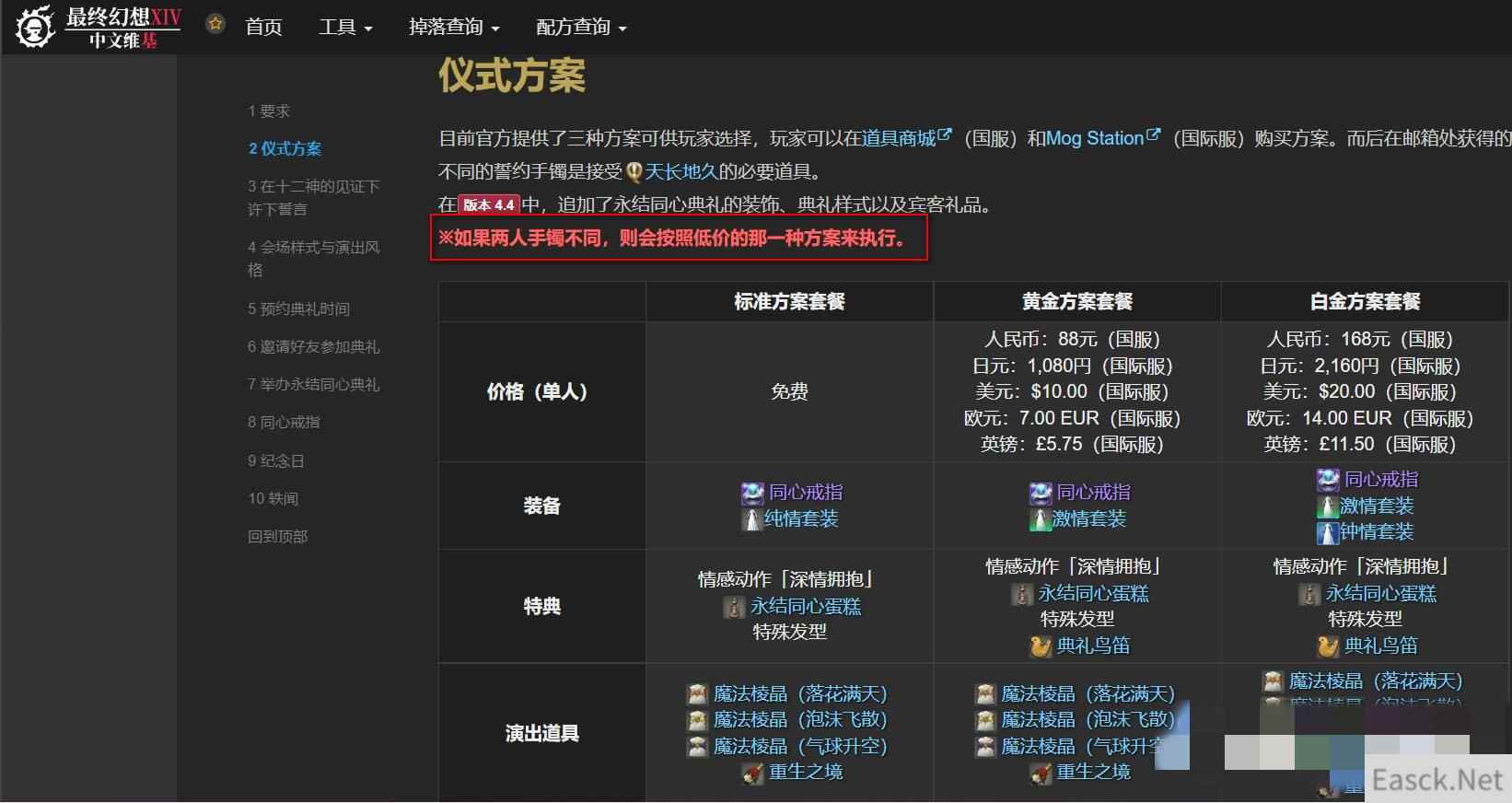Viewport: 1512px width, 803px height.
Task: Open the Mog Station external link
Action: tap(1103, 138)
